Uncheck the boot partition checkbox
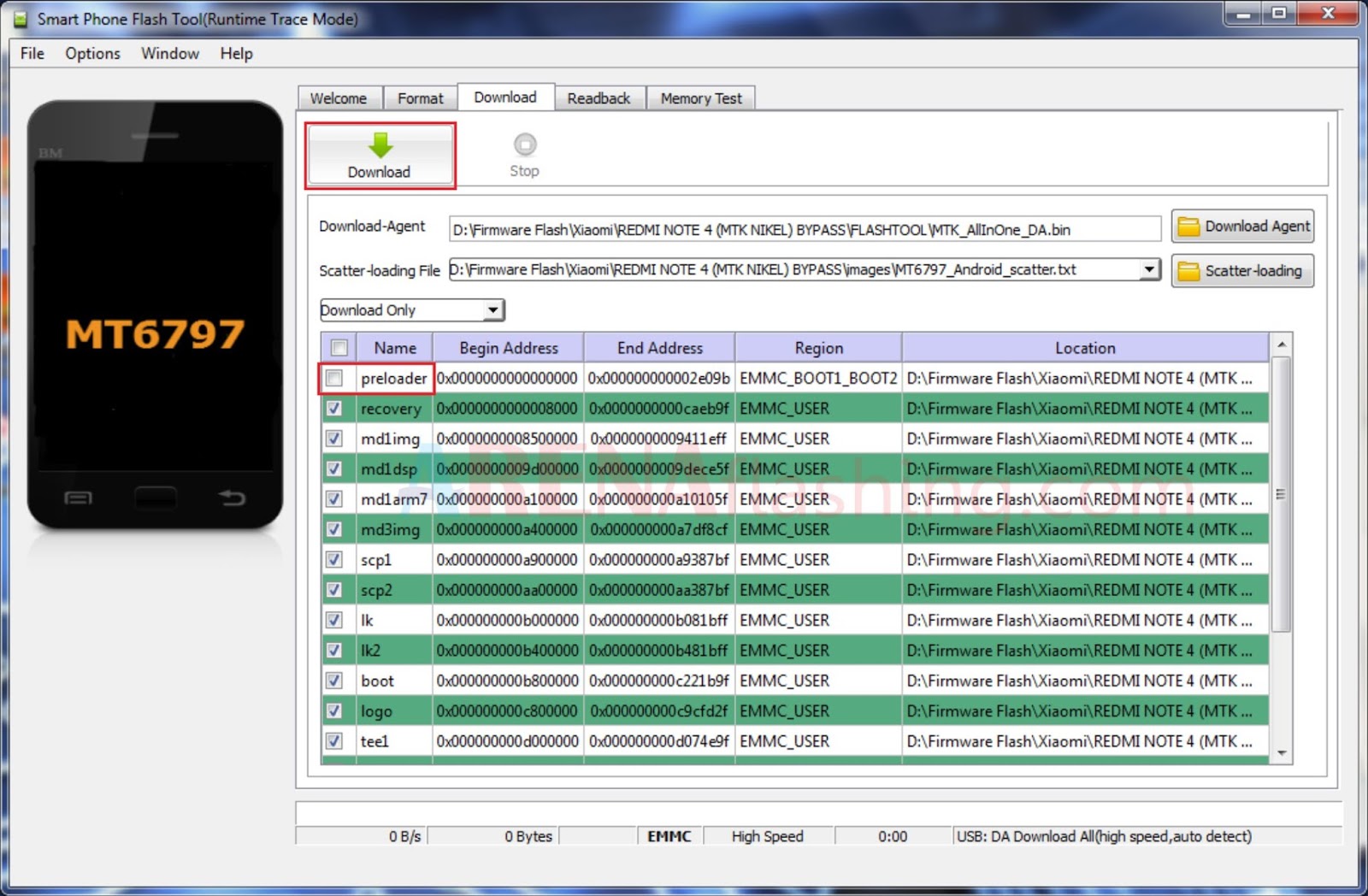 [334, 681]
